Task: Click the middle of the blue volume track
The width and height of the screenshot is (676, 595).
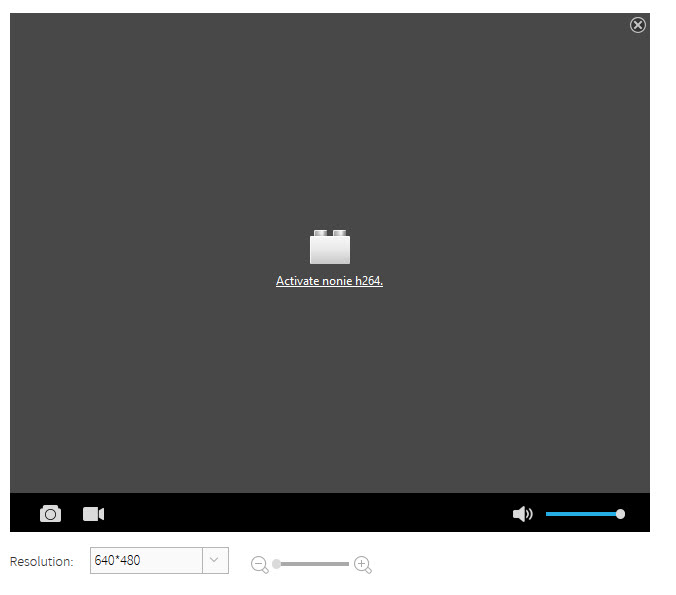Action: coord(582,514)
